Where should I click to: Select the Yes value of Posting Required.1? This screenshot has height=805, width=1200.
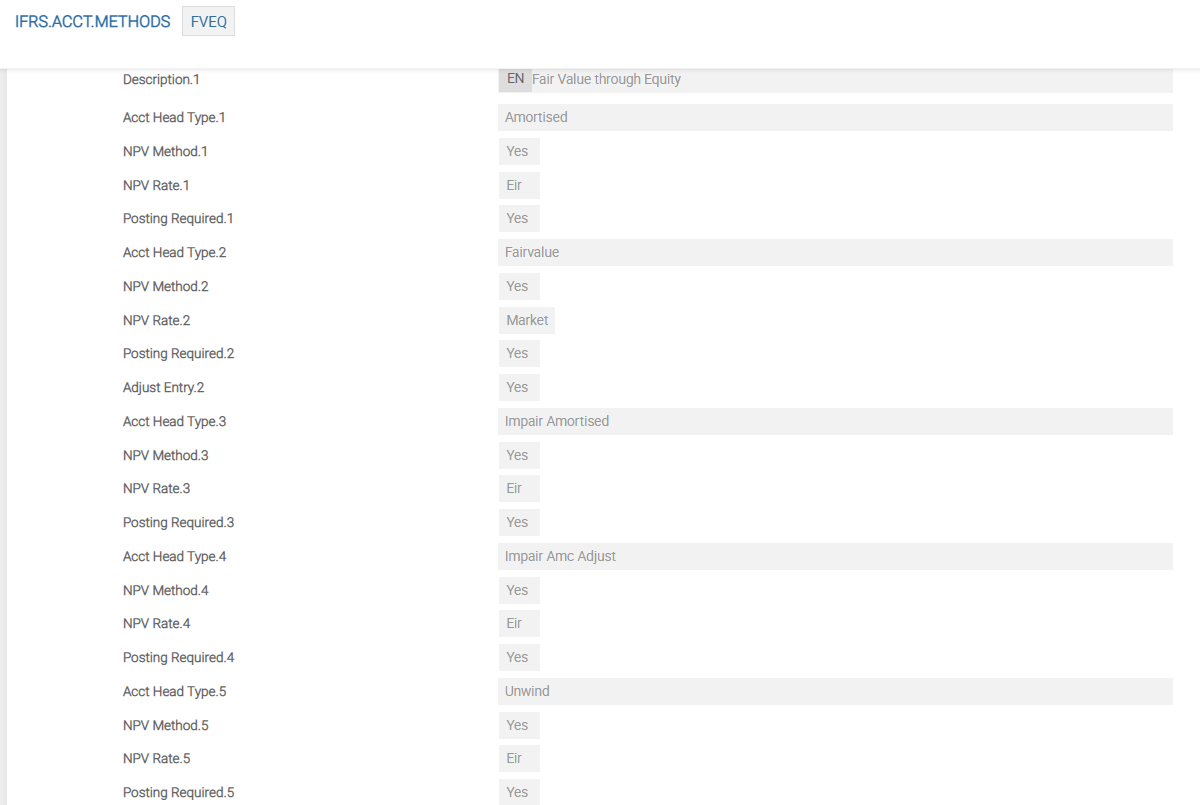point(518,218)
